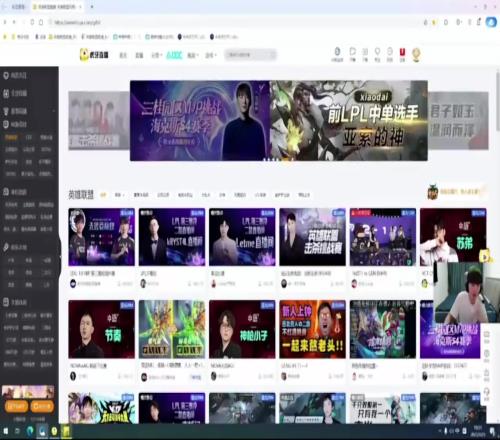
Task: Open the Huya Live logo homepage
Action: (94, 55)
